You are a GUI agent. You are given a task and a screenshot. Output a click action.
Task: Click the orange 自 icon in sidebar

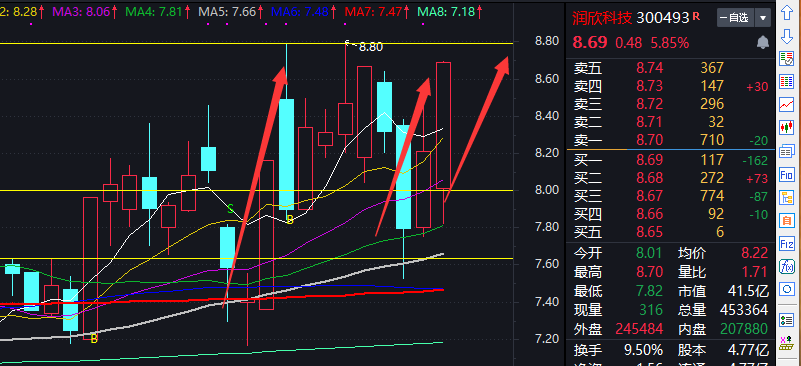[x=787, y=220]
